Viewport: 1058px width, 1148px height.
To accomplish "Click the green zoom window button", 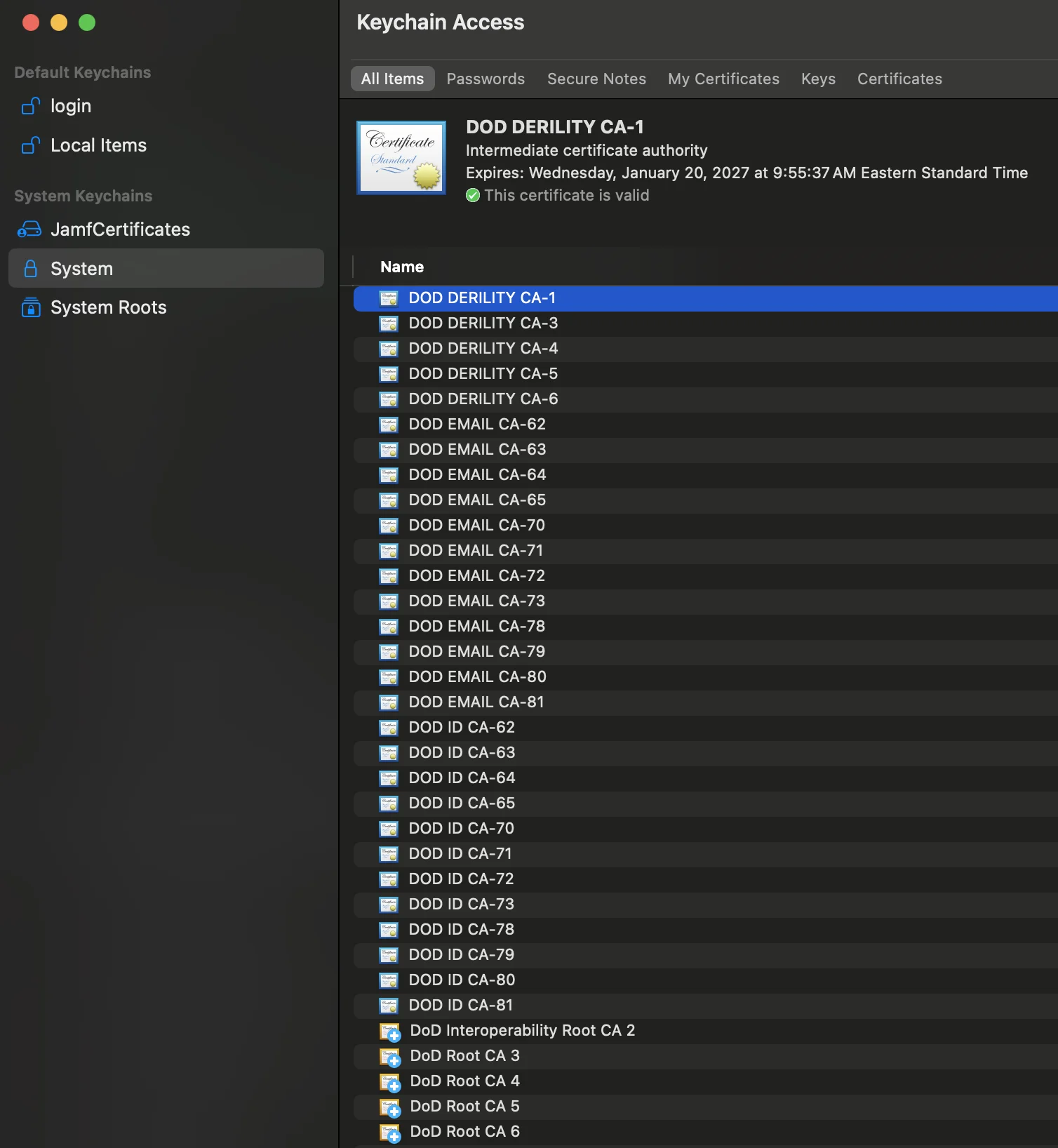I will (x=87, y=22).
